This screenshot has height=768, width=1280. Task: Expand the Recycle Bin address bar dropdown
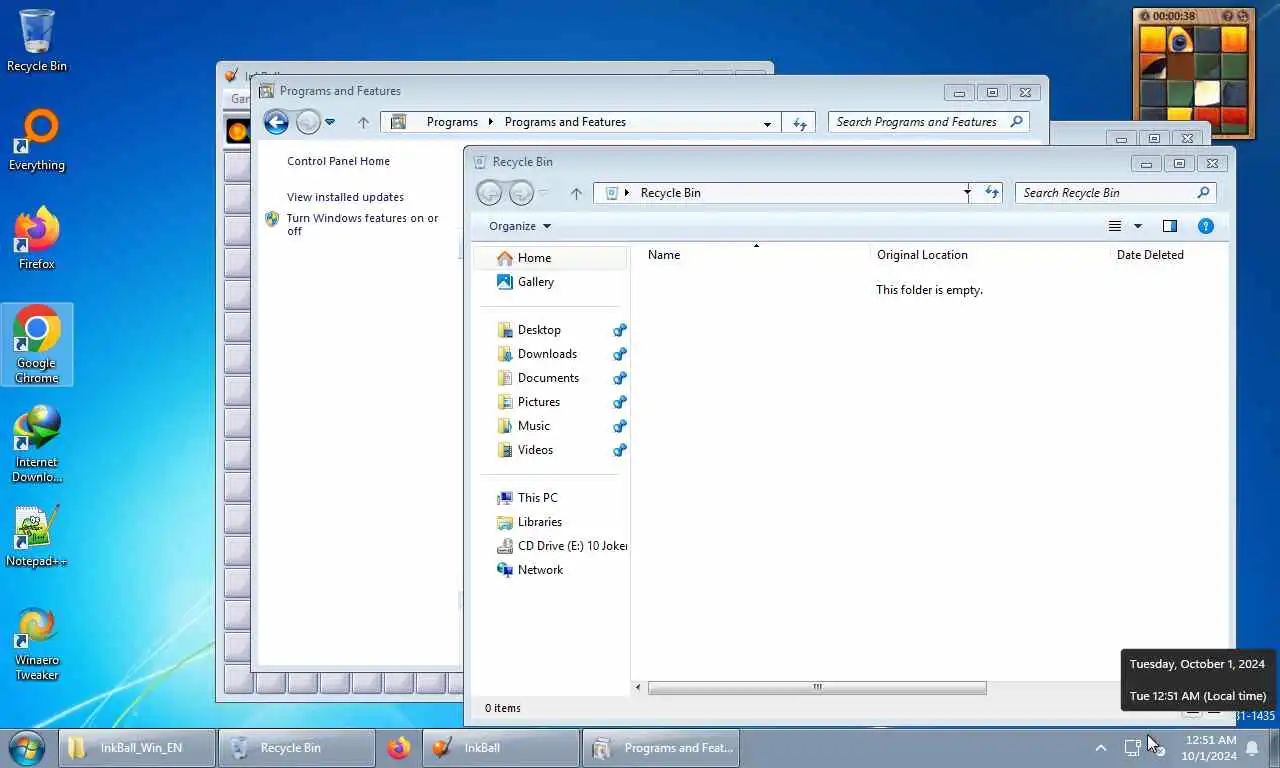(967, 192)
